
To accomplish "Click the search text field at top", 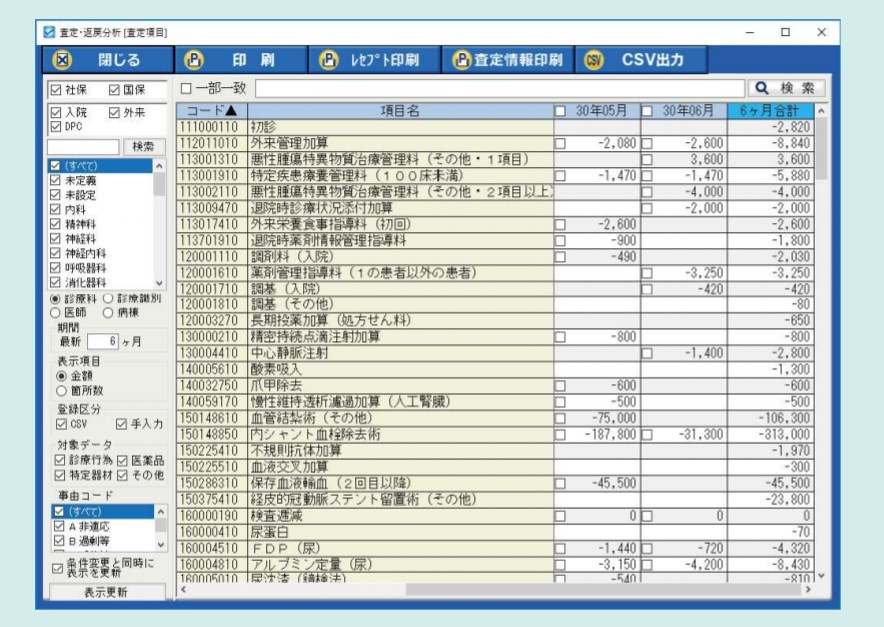I will (x=500, y=88).
